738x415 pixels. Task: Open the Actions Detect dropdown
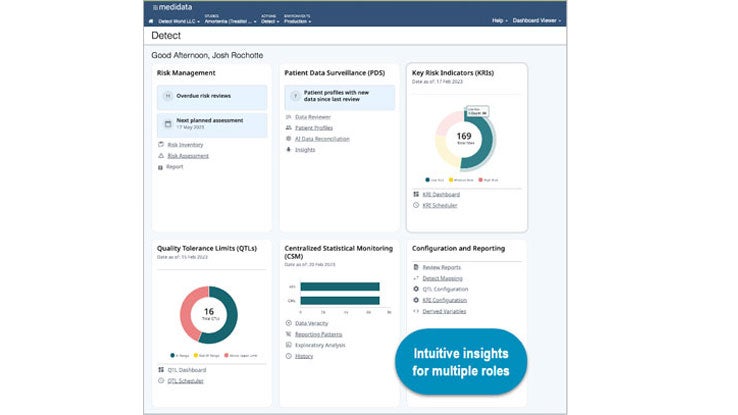[x=270, y=19]
